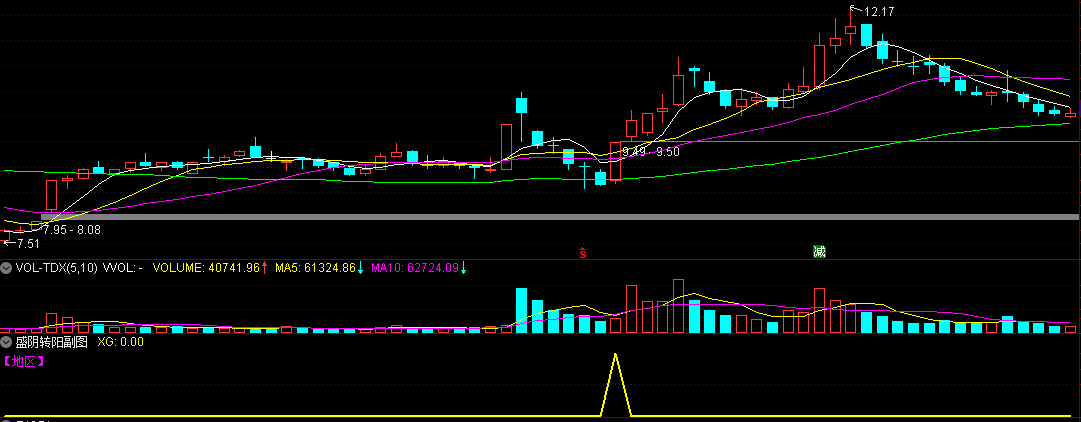The image size is (1081, 422).
Task: Click the green 减 reduce marker
Action: (x=819, y=252)
